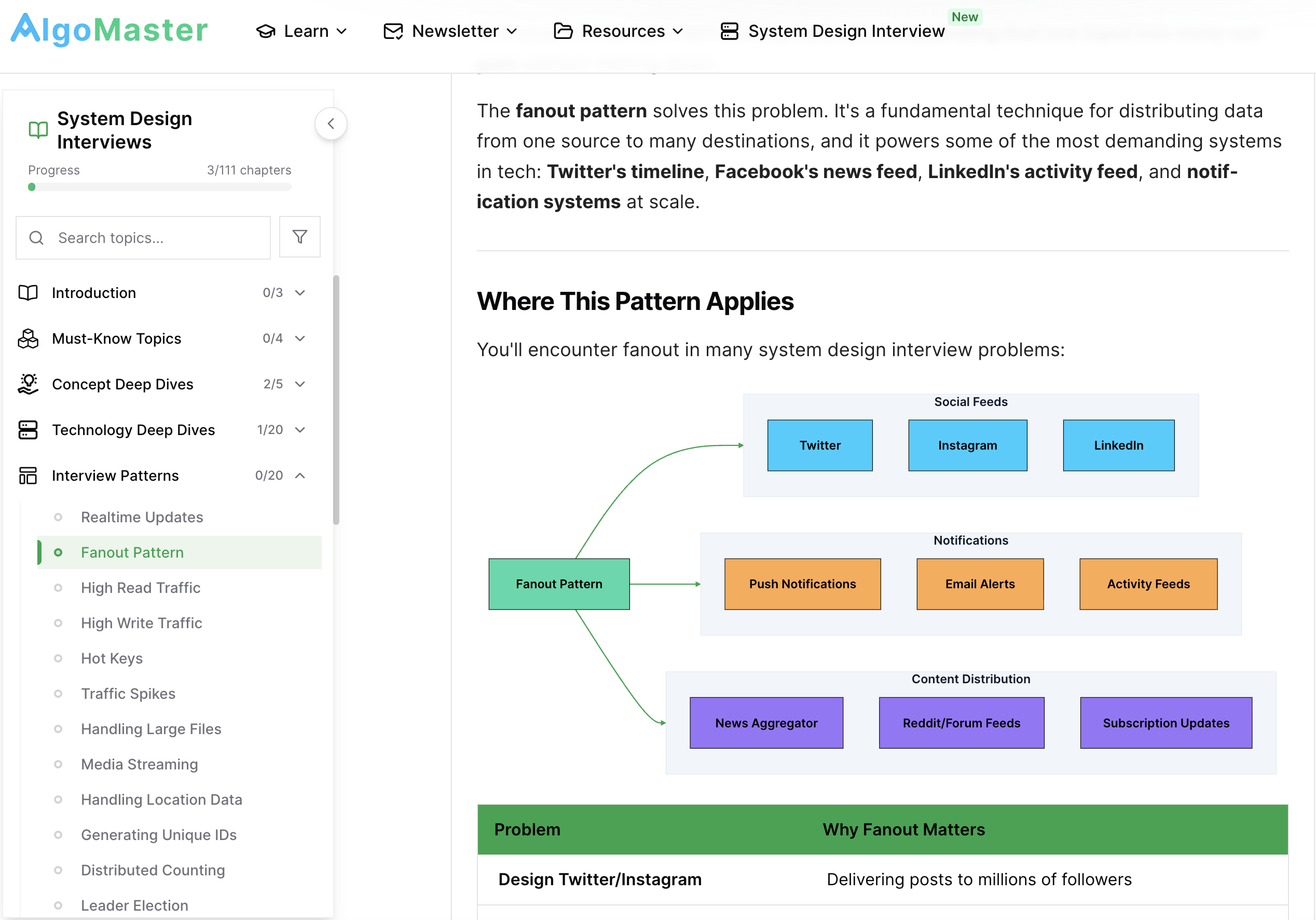Open the High Read Traffic chapter
This screenshot has height=920, width=1316.
[x=141, y=588]
